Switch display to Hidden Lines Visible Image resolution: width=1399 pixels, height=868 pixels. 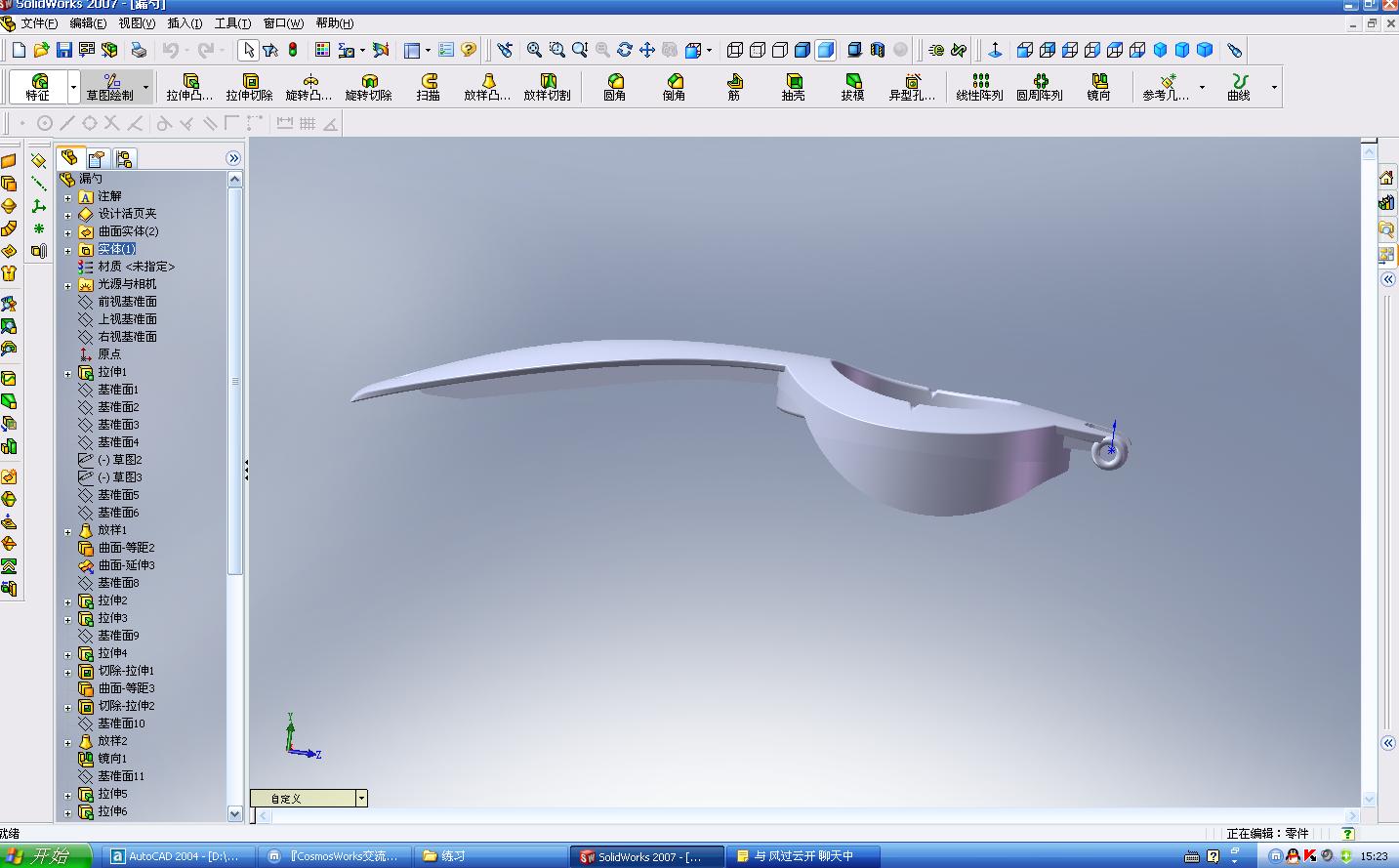click(758, 50)
